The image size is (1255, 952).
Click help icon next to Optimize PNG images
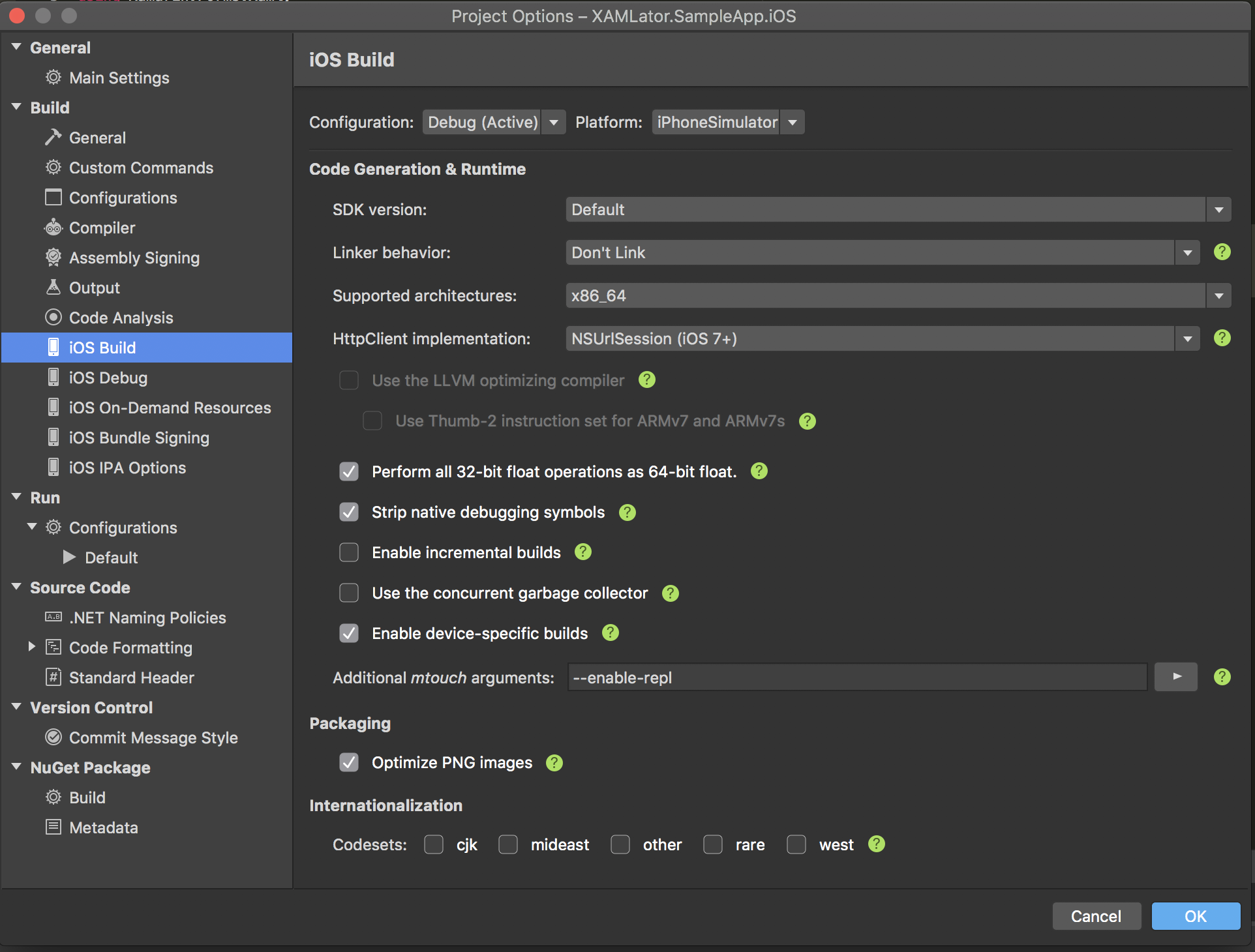(554, 763)
